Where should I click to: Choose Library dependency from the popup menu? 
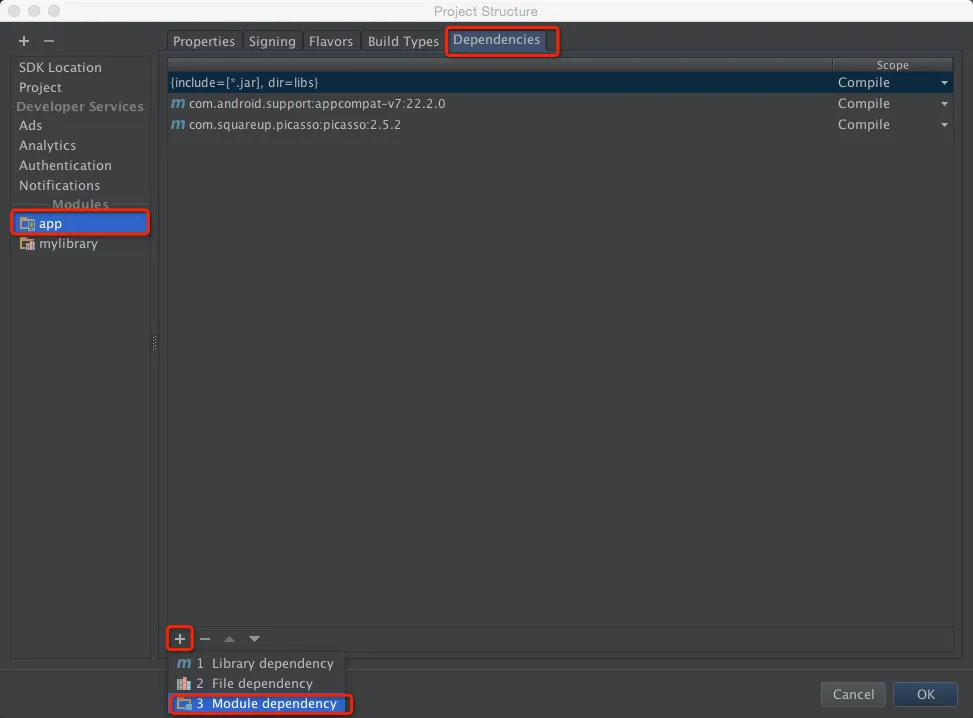(256, 663)
